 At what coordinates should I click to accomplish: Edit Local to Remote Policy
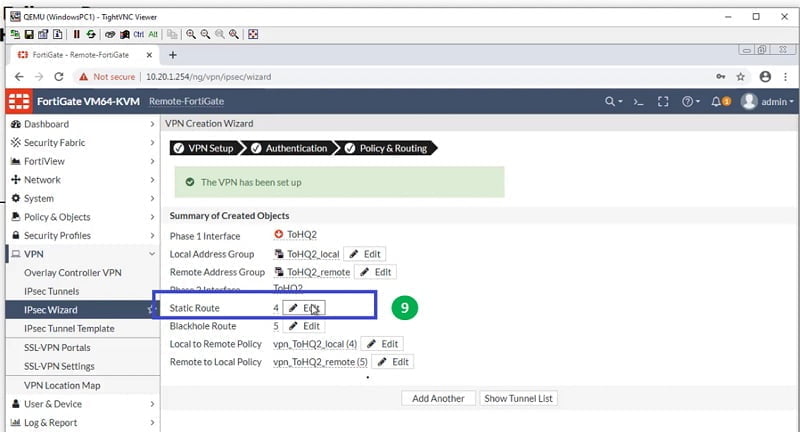pos(382,344)
